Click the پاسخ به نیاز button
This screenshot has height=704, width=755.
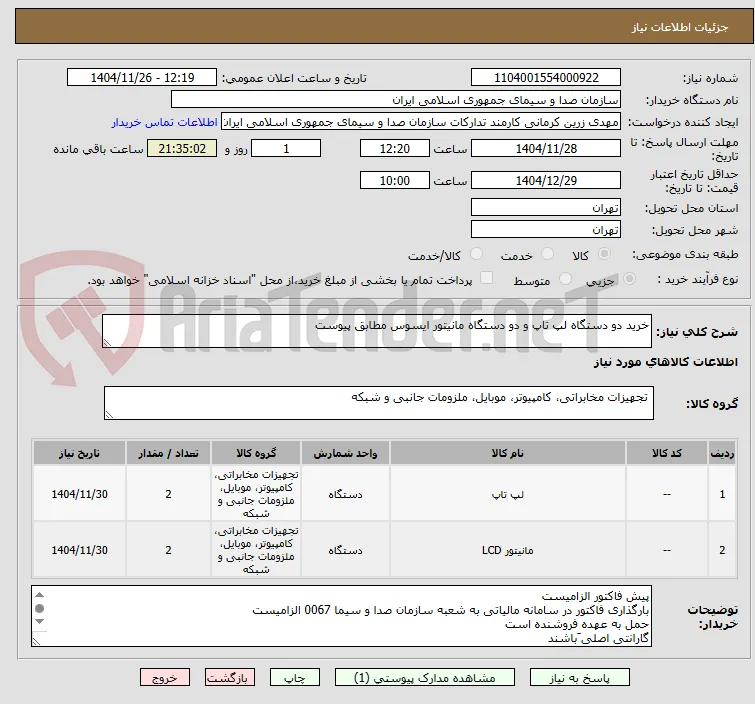[579, 678]
